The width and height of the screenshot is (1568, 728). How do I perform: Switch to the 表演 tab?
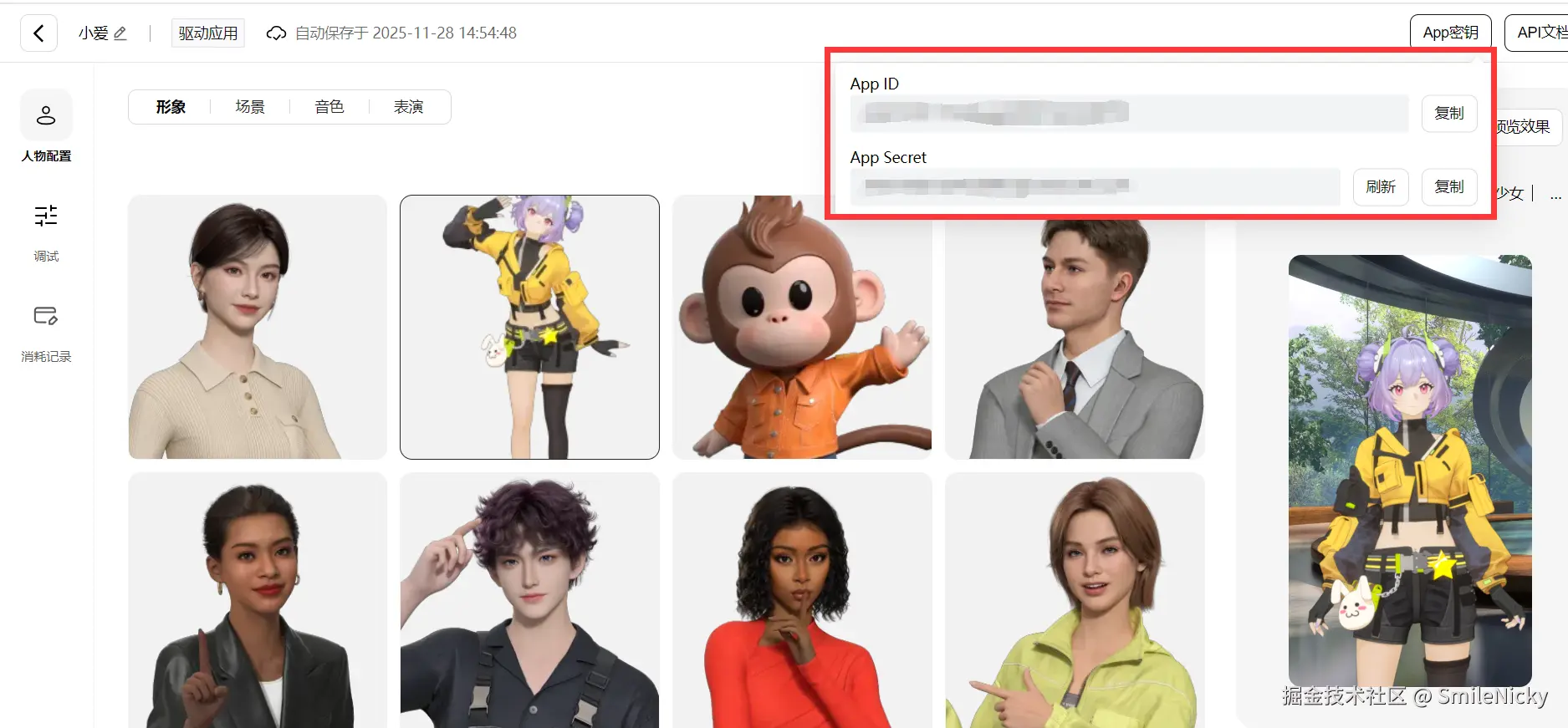[x=409, y=107]
